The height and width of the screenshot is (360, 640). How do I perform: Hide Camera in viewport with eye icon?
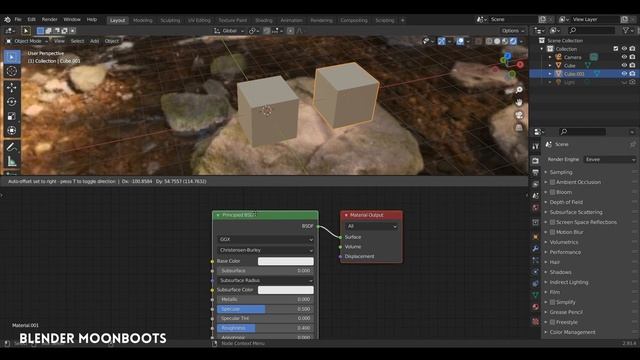(624, 57)
